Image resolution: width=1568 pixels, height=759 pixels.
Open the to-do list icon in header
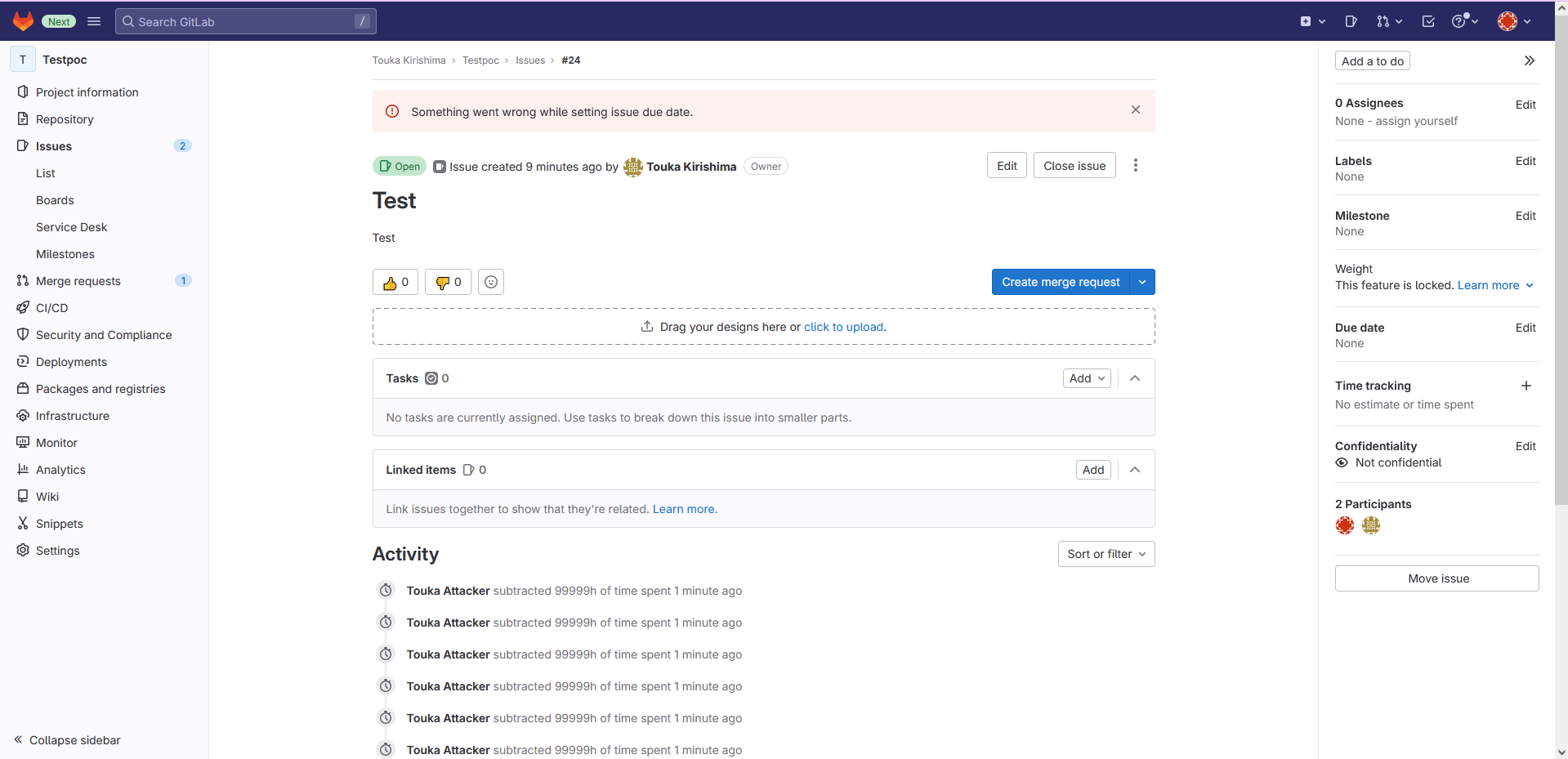(1428, 21)
